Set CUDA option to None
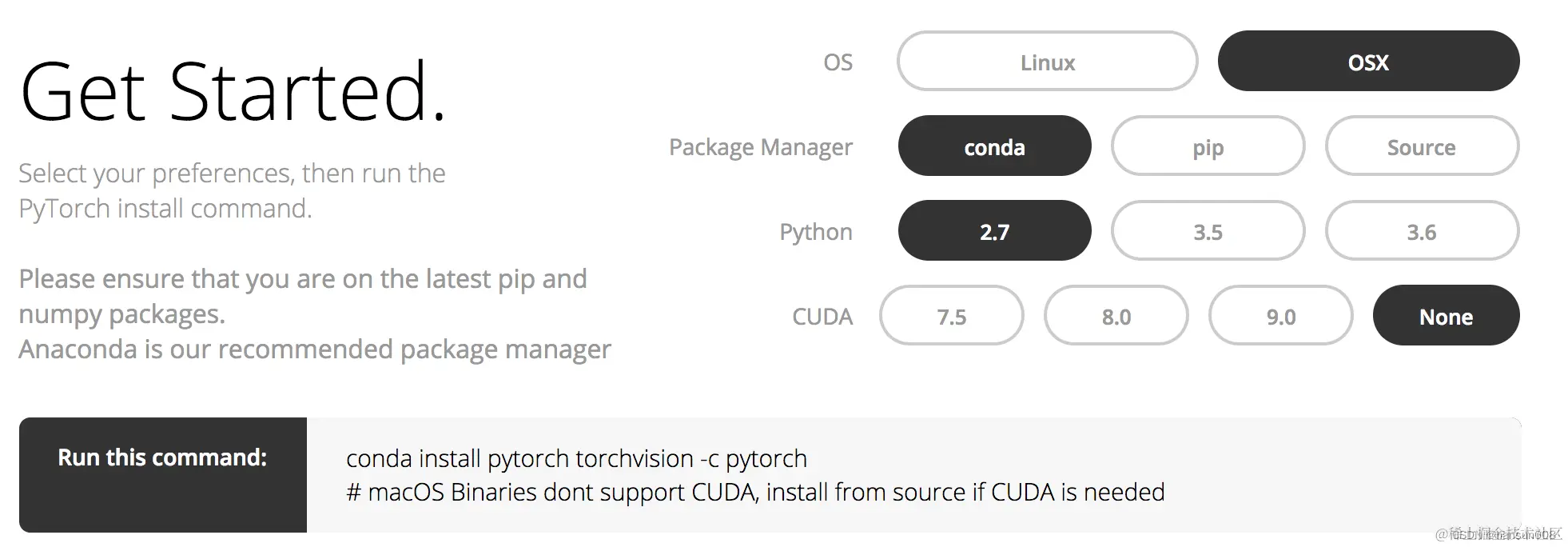Image resolution: width=1568 pixels, height=547 pixels. coord(1446,316)
